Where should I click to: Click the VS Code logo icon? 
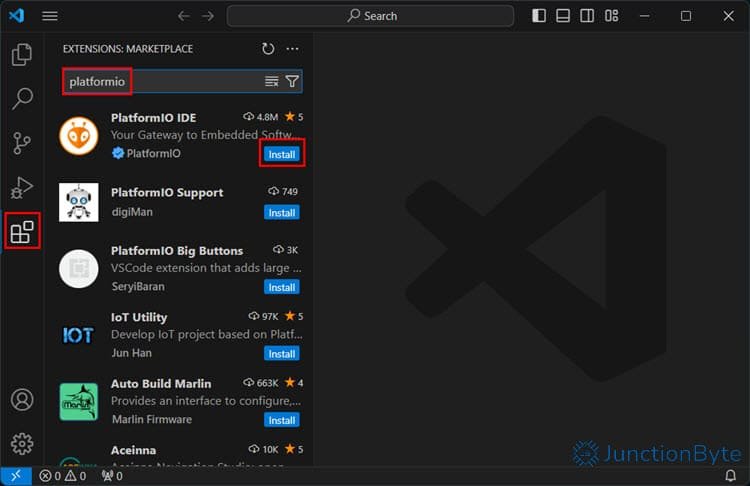[x=16, y=16]
